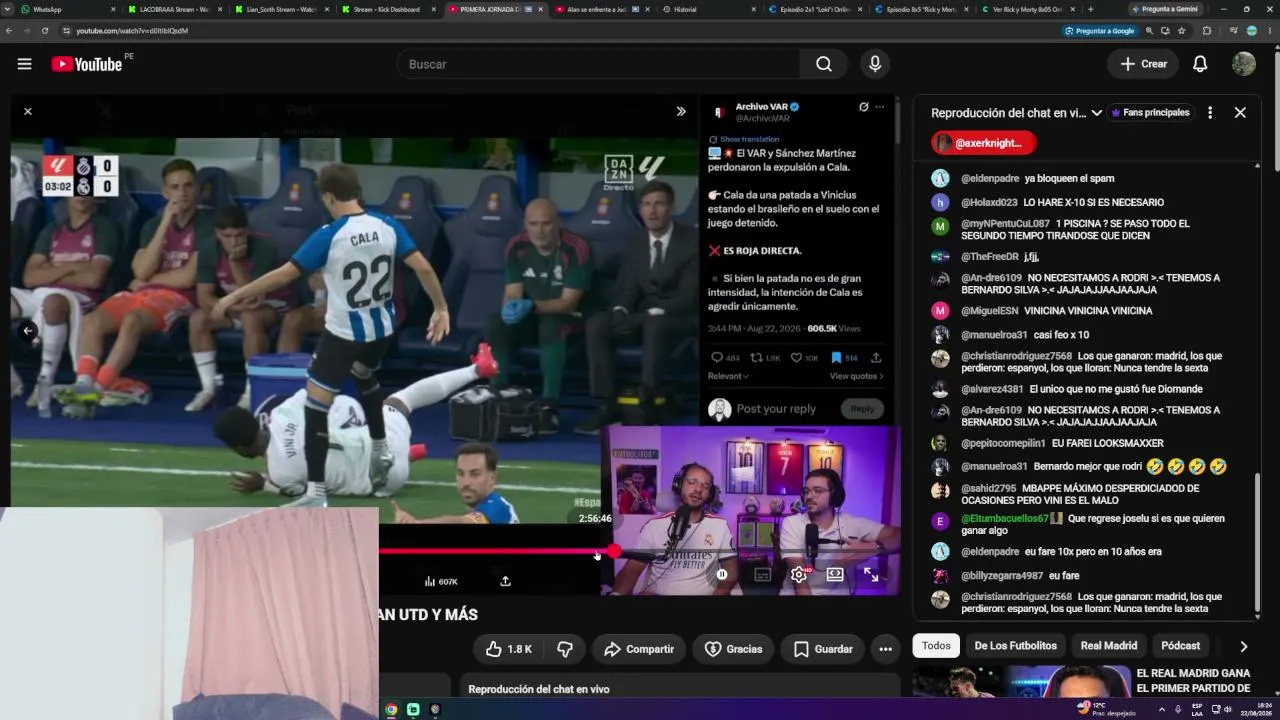Close the chat replay panel
The image size is (1280, 720).
[1240, 113]
